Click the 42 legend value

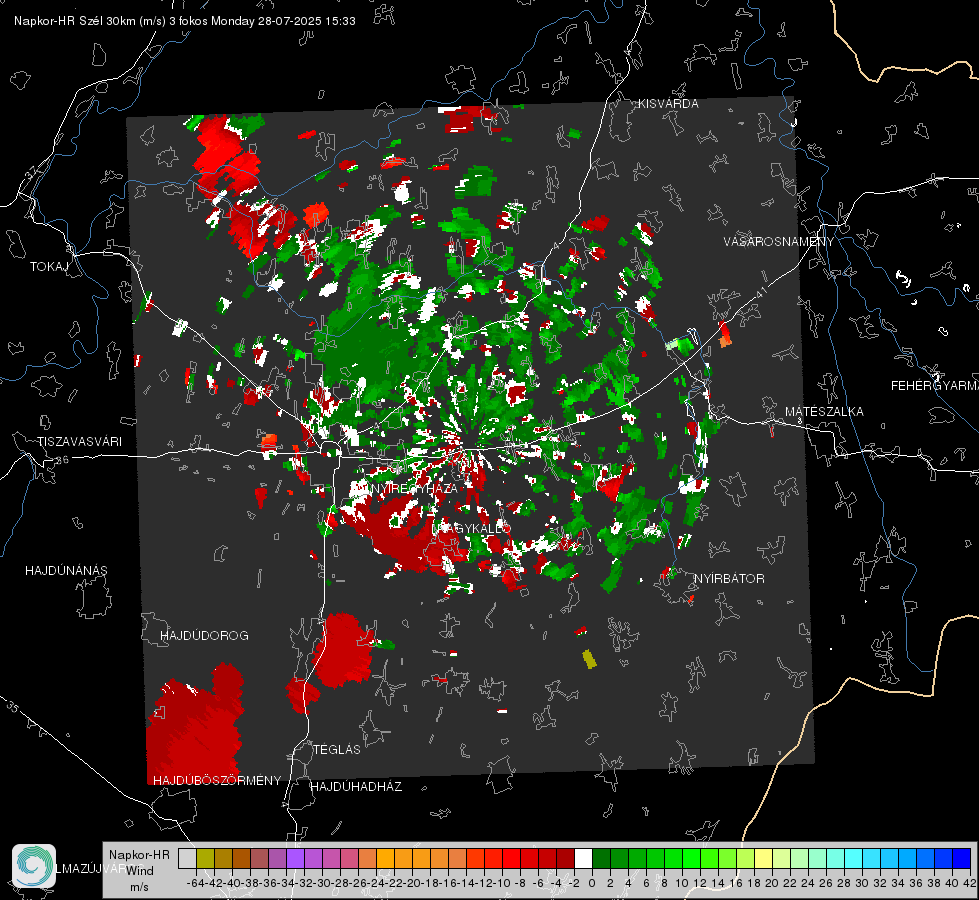click(969, 883)
